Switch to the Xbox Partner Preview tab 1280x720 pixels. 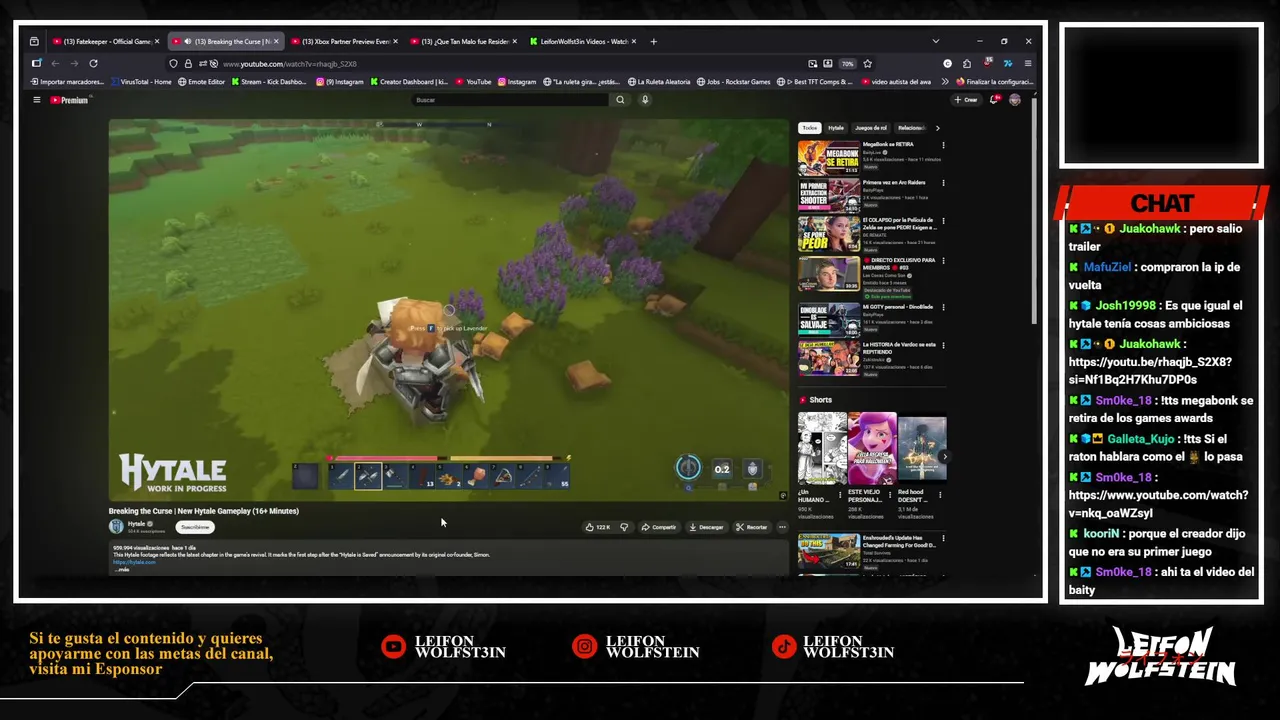(x=345, y=42)
